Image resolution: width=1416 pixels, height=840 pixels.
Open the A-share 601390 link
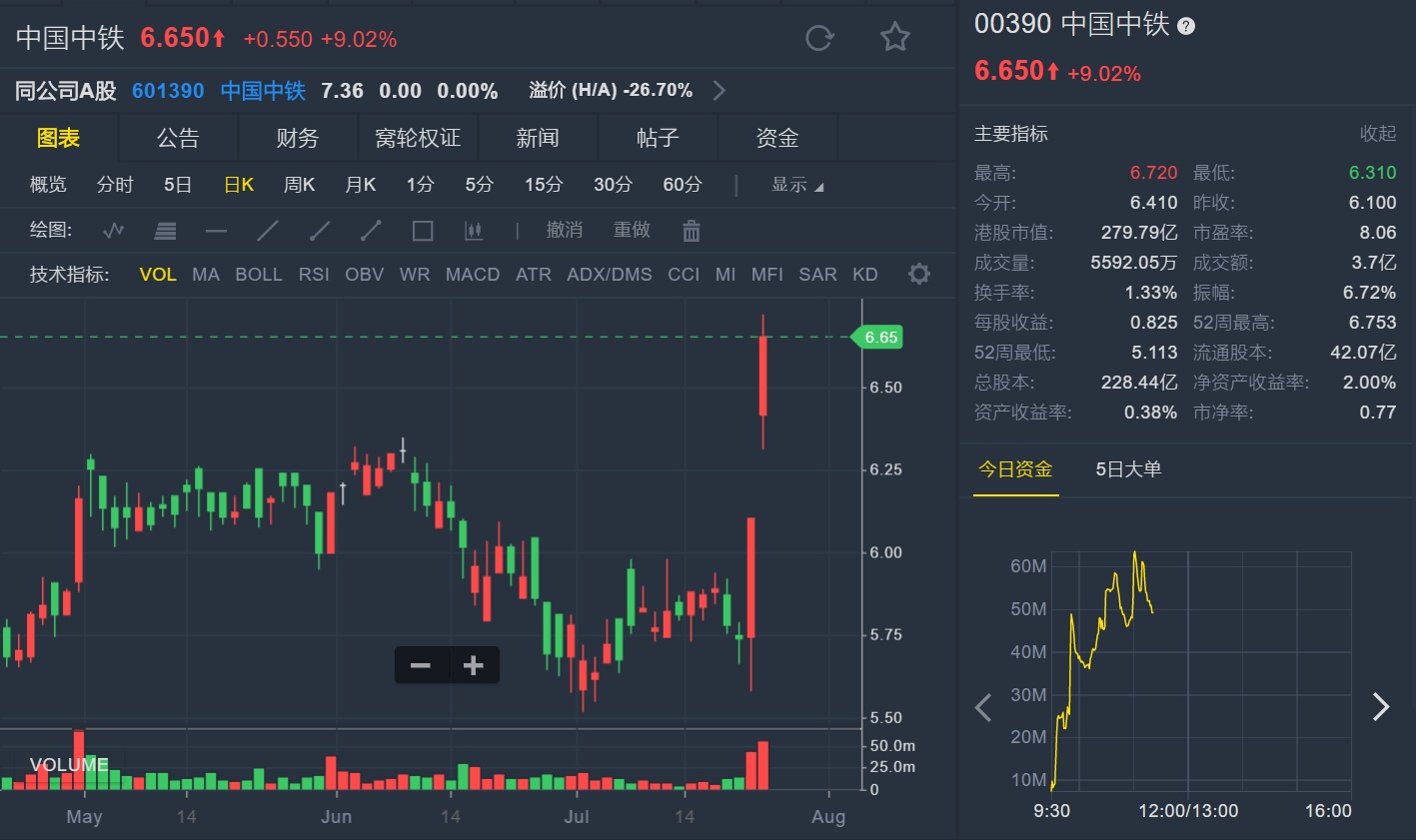tap(168, 91)
